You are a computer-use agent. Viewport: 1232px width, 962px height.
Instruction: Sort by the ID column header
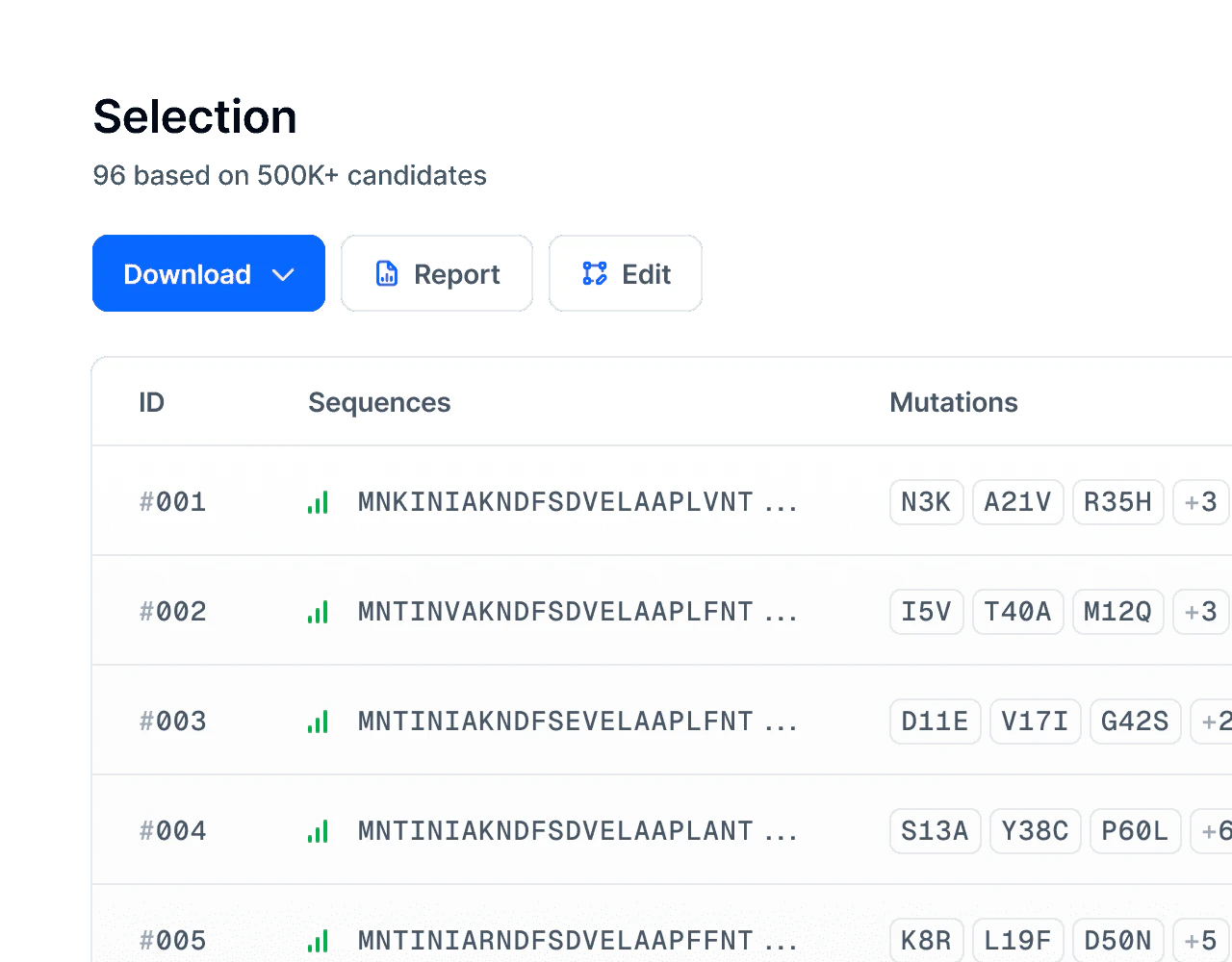point(151,402)
